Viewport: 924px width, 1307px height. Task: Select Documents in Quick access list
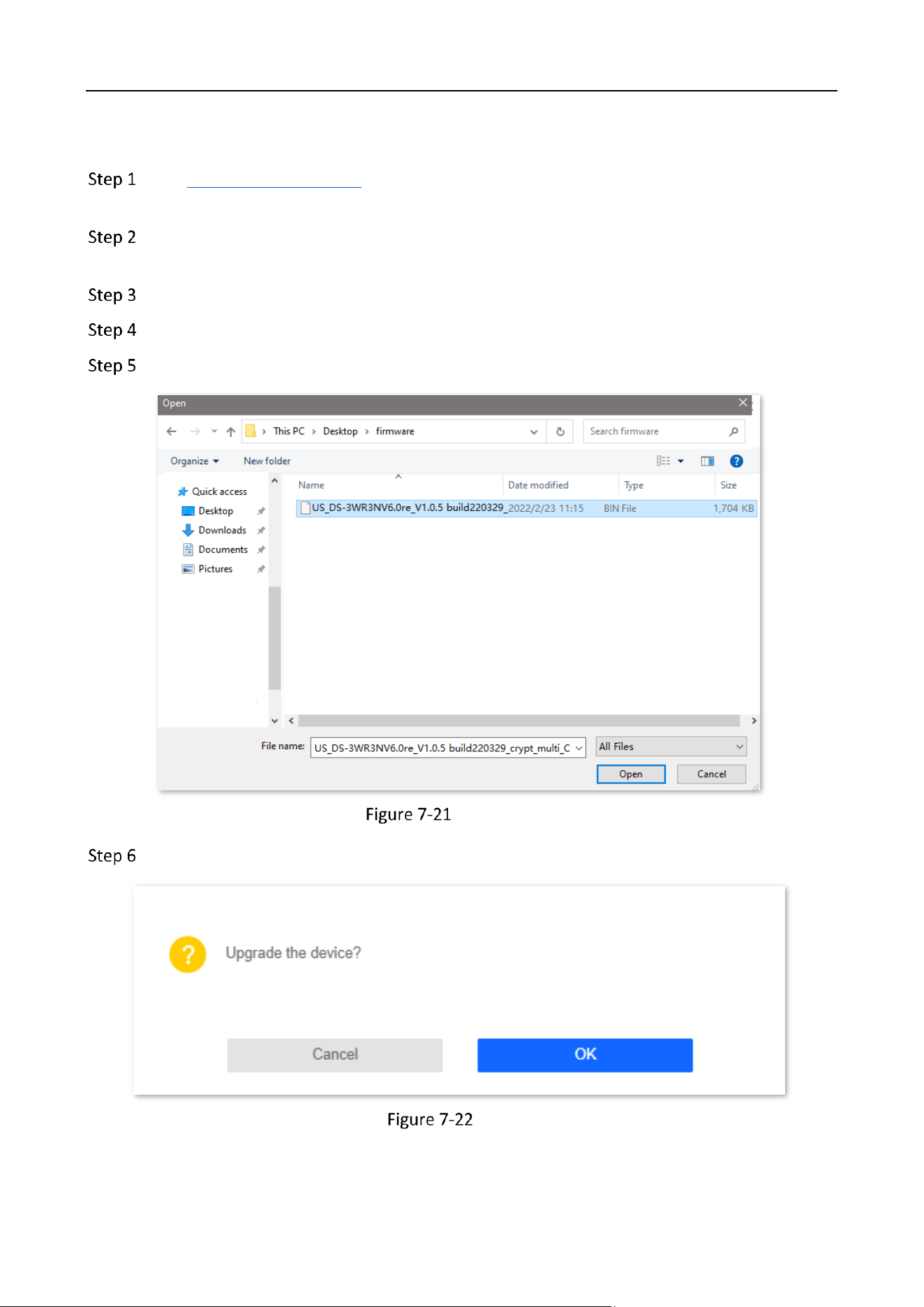(x=215, y=549)
